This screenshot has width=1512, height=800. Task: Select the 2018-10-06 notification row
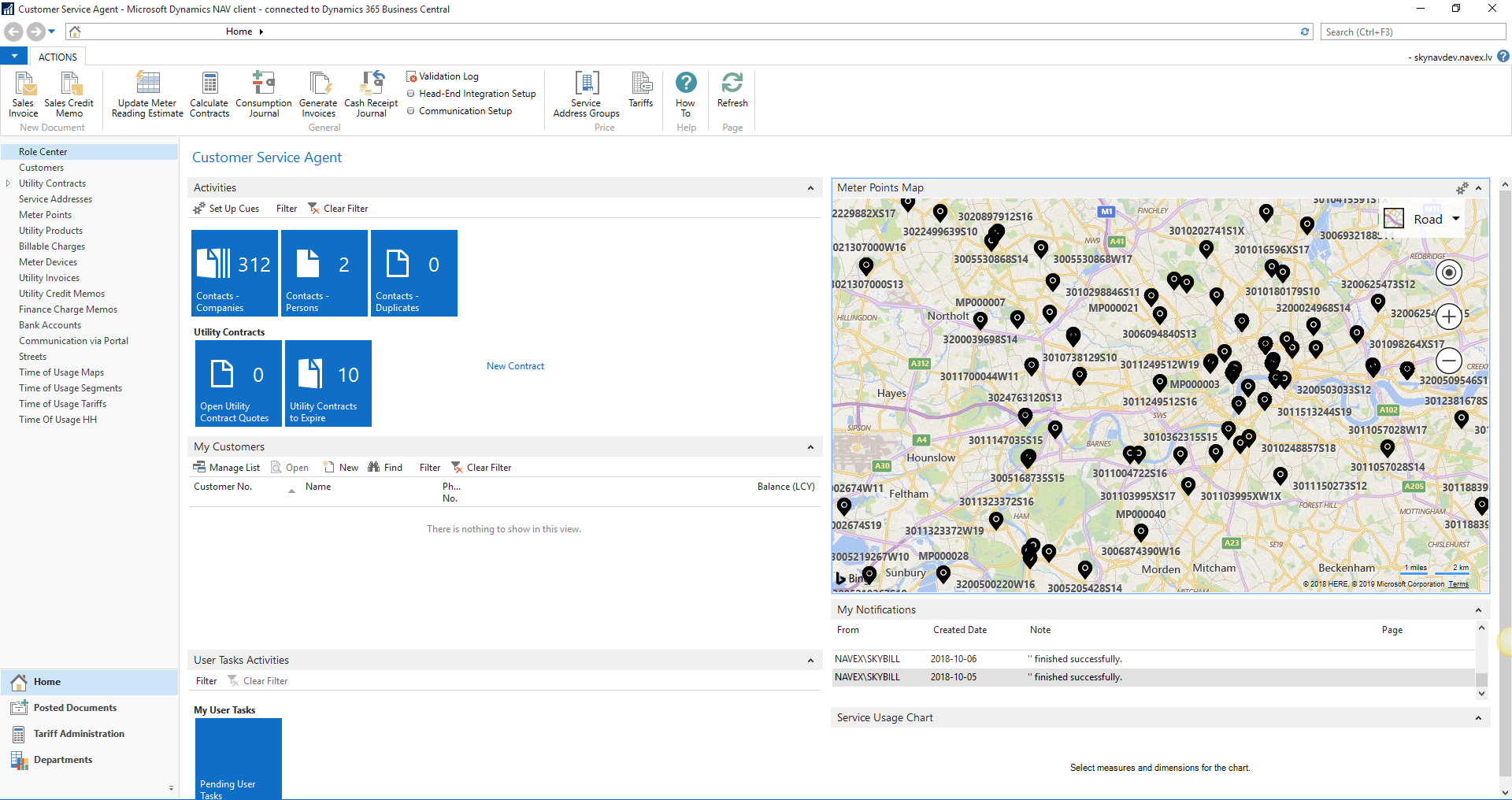(x=1153, y=659)
